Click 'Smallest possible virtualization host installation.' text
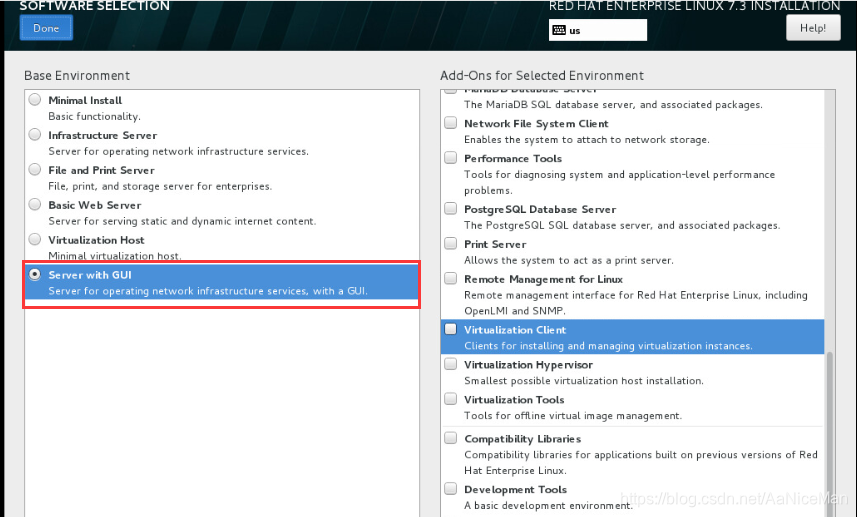This screenshot has width=857, height=517. pos(584,381)
